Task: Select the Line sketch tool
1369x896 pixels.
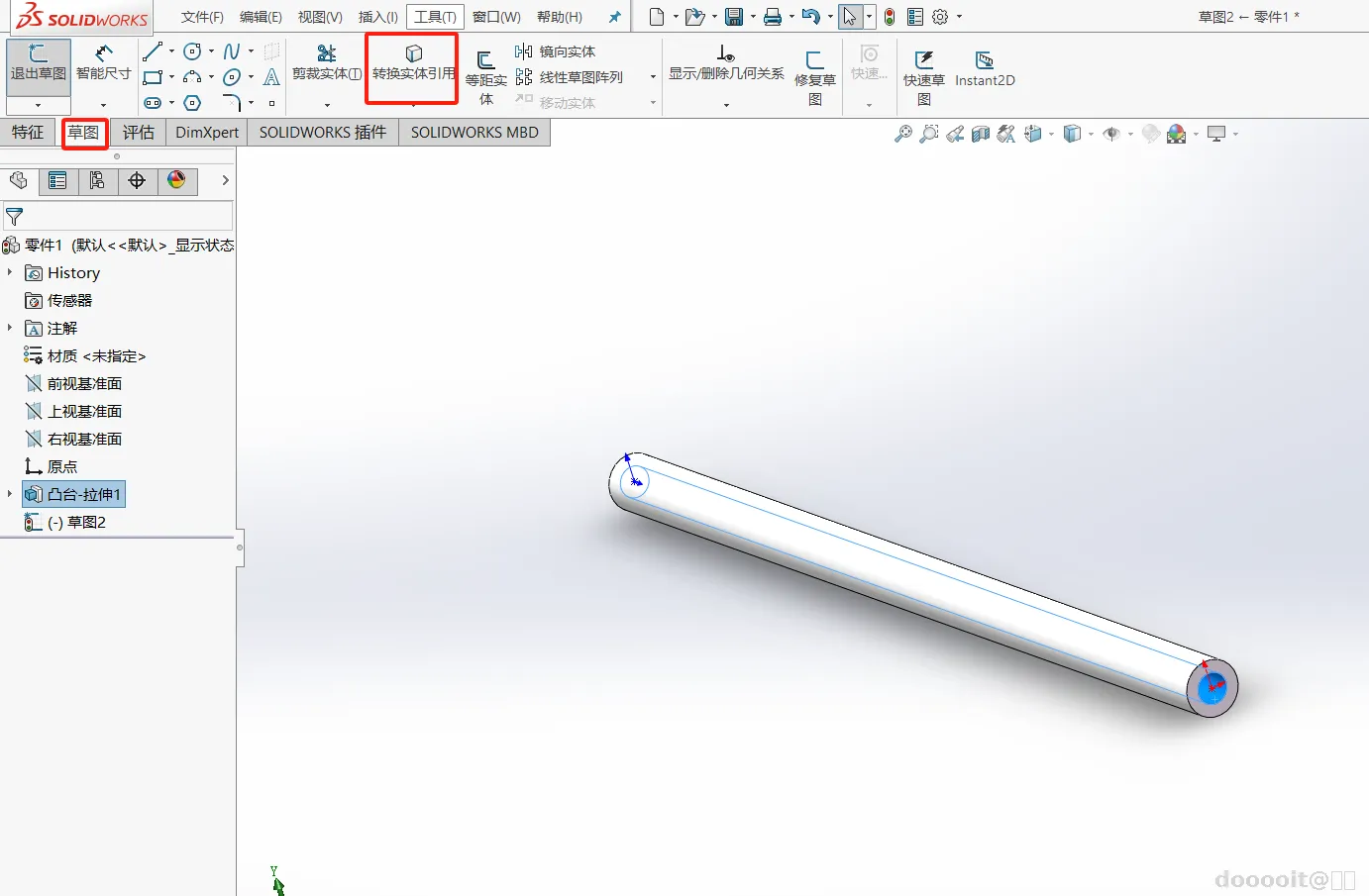Action: point(153,51)
